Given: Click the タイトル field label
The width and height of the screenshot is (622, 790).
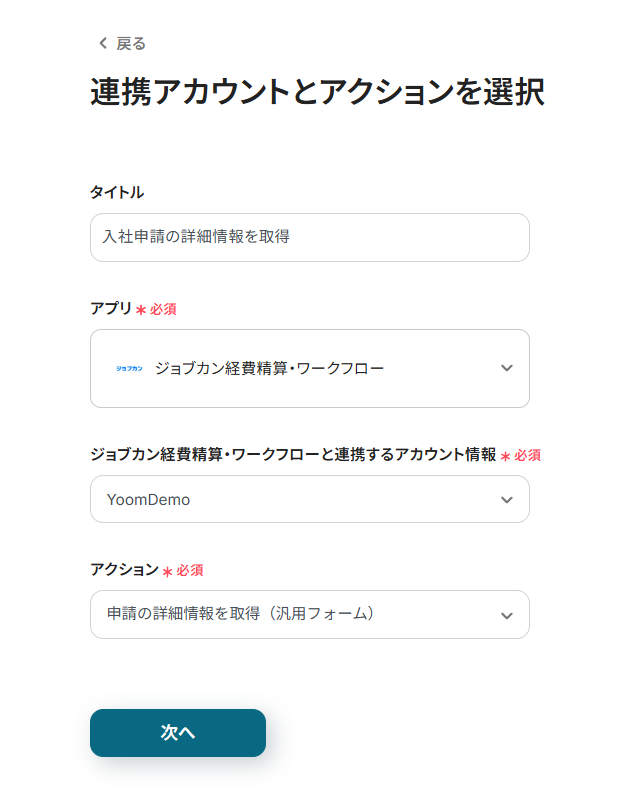Looking at the screenshot, I should pos(117,192).
